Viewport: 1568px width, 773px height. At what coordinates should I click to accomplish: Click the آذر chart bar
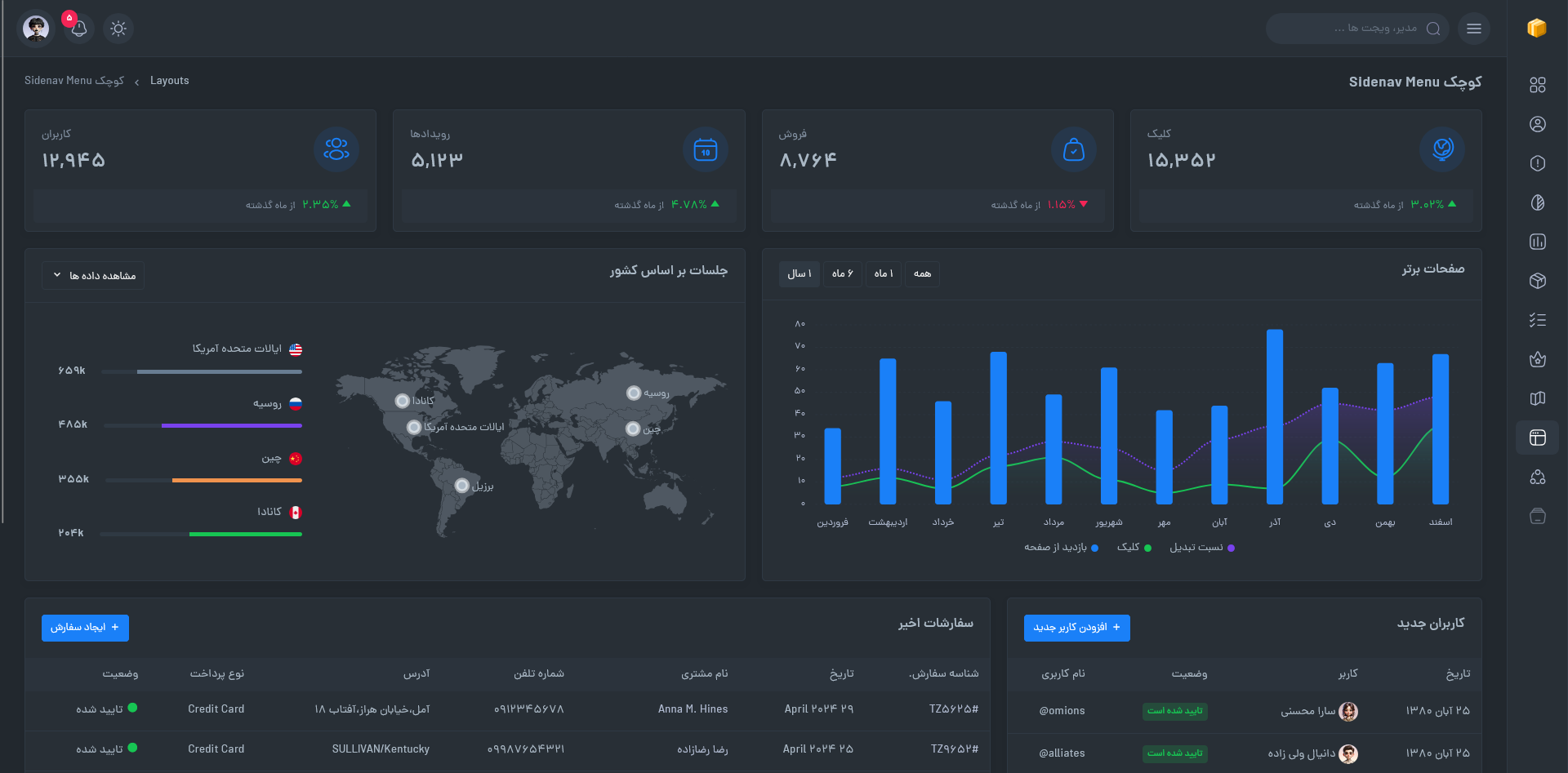pyautogui.click(x=1275, y=417)
